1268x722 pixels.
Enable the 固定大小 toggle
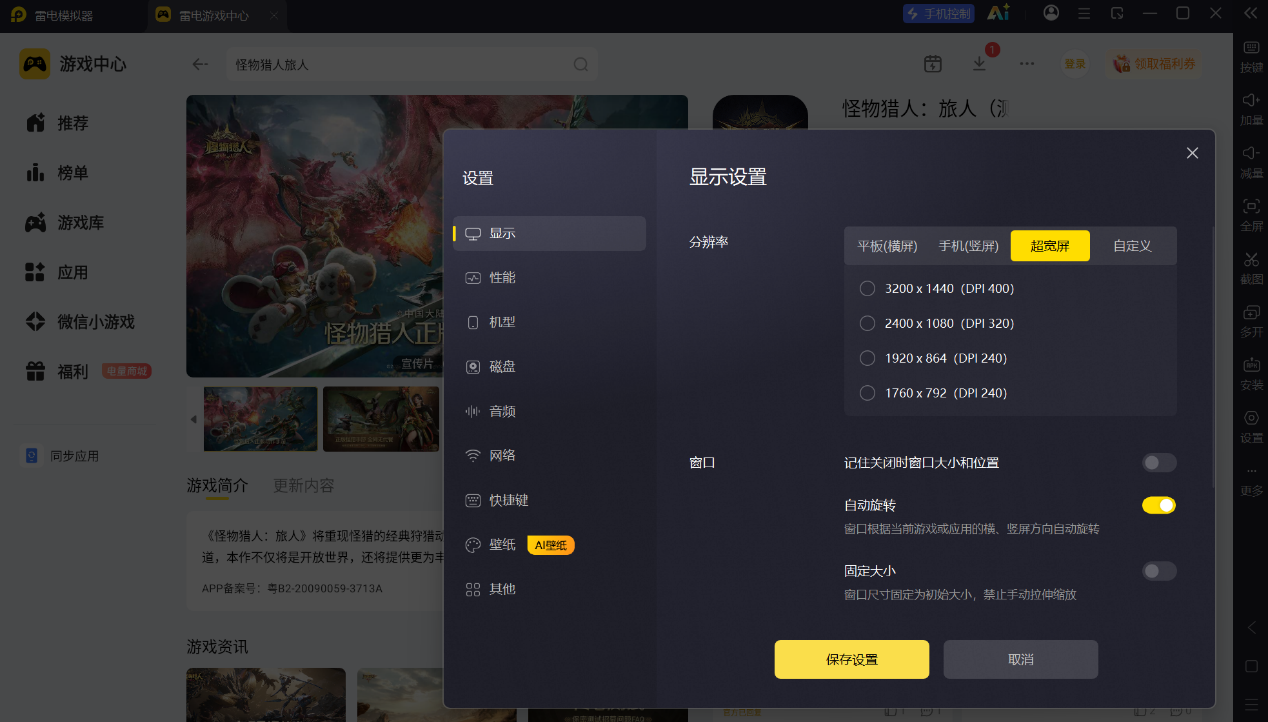pos(1159,571)
